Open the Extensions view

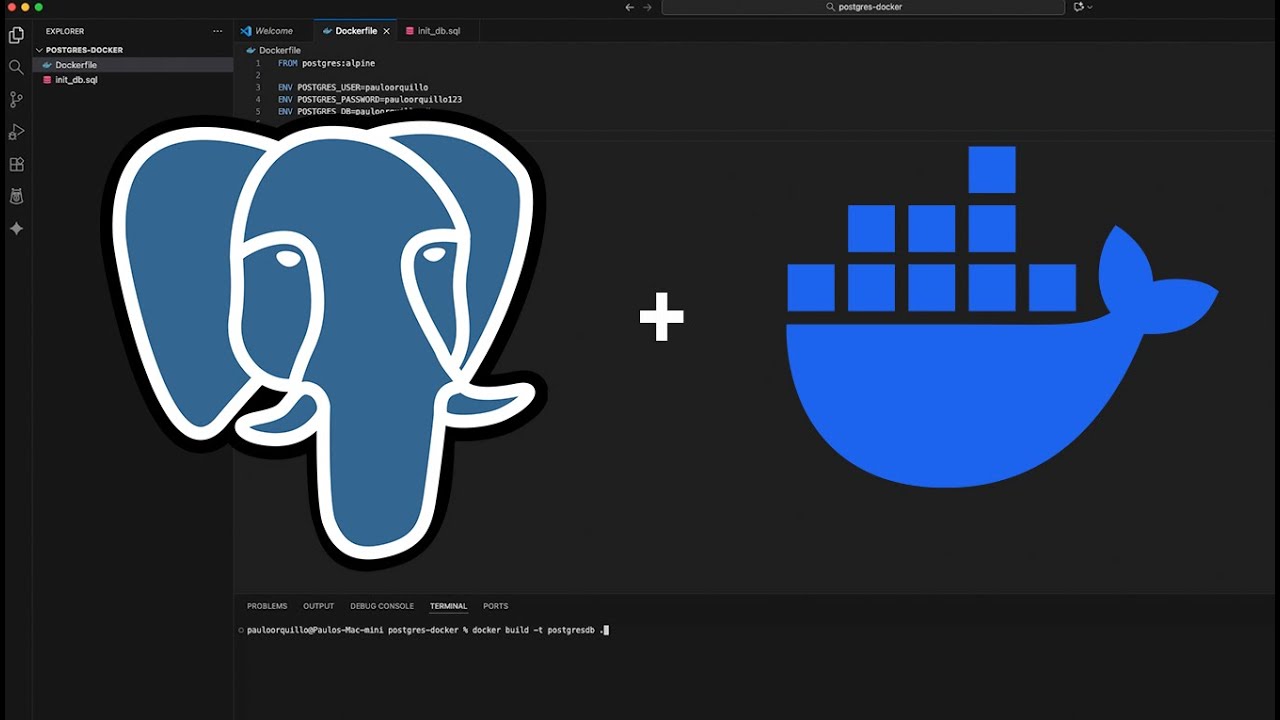[x=16, y=164]
